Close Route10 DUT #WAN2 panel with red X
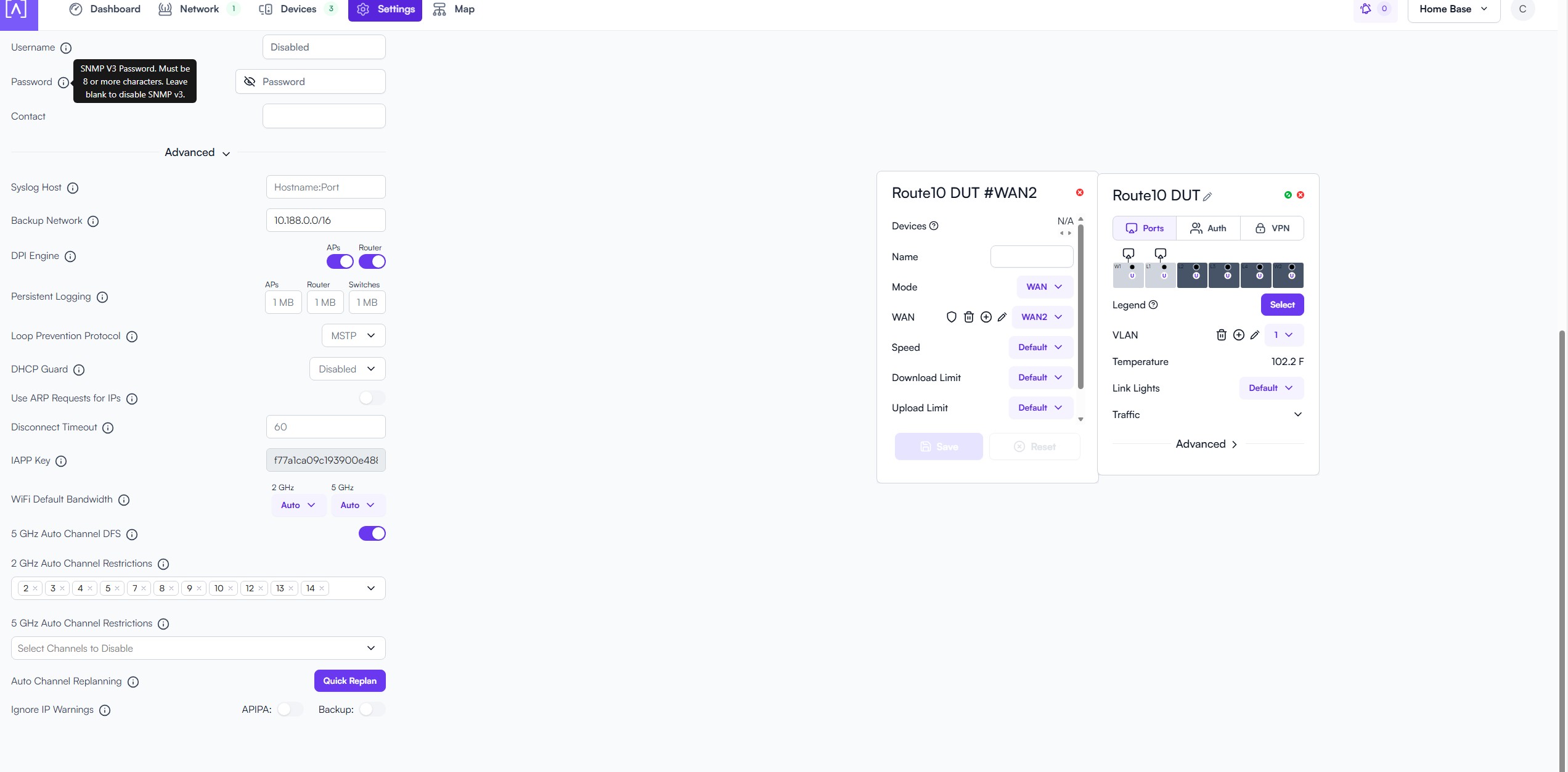This screenshot has height=772, width=1568. (x=1080, y=192)
